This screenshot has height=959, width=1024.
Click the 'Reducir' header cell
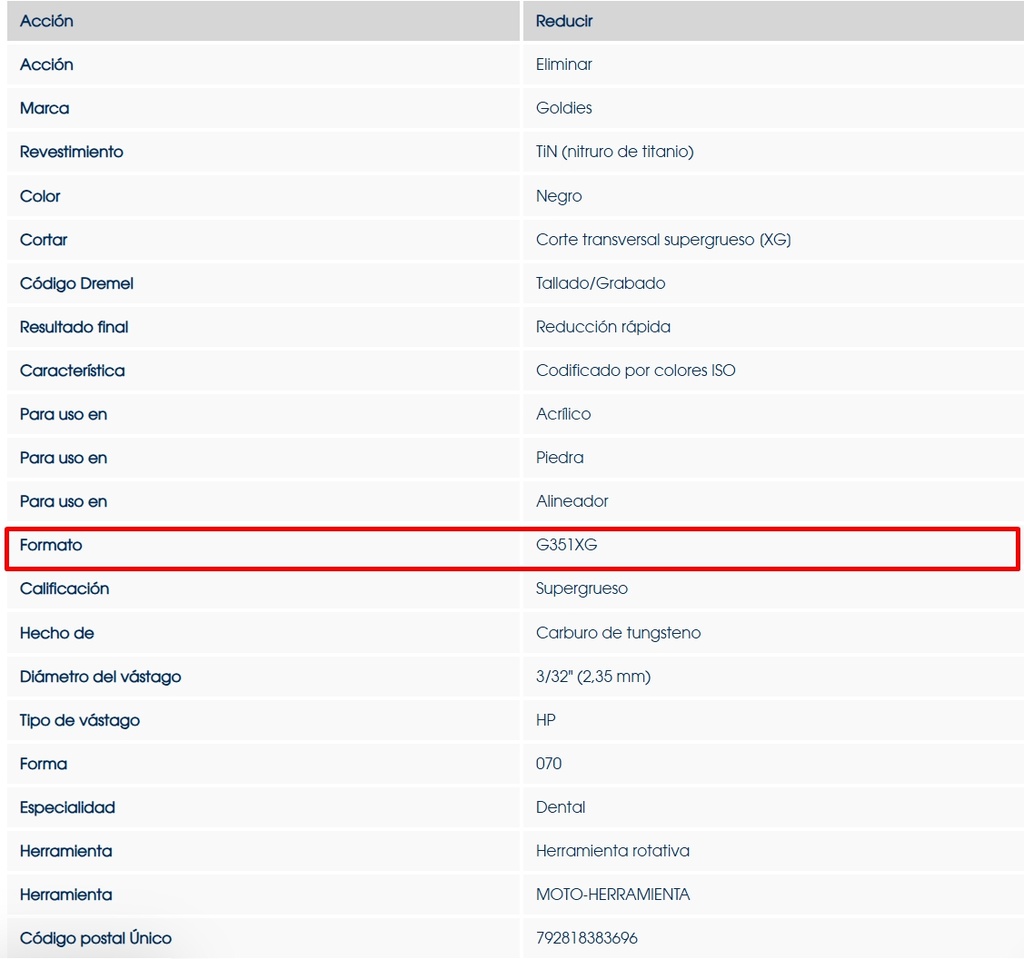565,21
